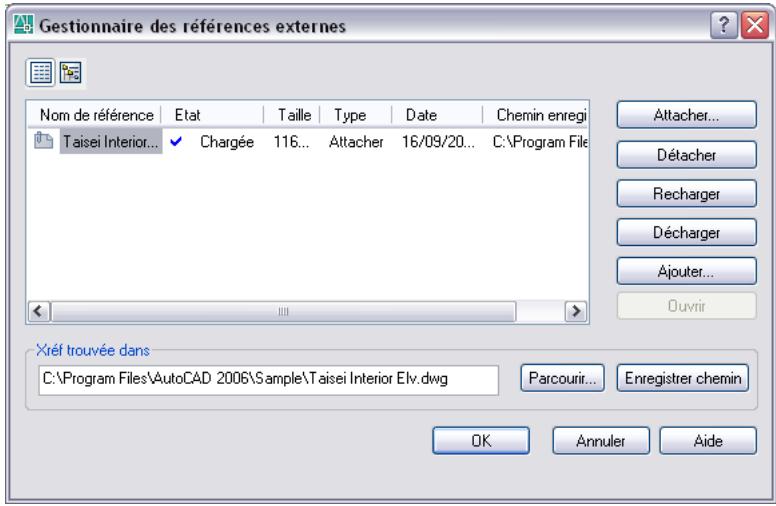This screenshot has height=506, width=776.
Task: Click the C:\Program File path cell
Action: (540, 142)
